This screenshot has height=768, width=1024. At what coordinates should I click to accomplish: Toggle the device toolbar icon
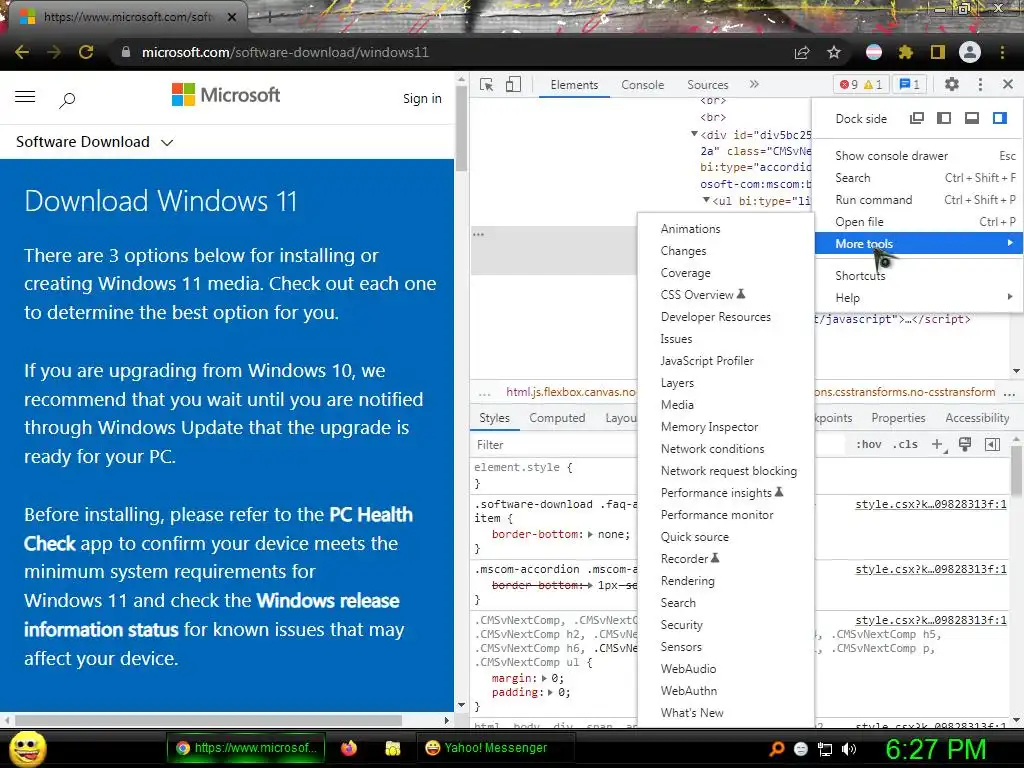513,85
